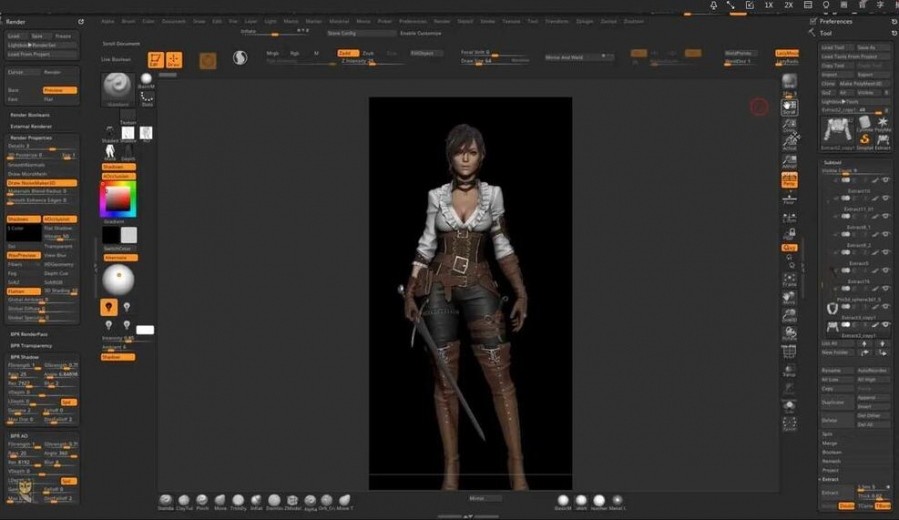The image size is (899, 520).
Task: Select the PolyMesh star tool thumbnail
Action: (882, 124)
